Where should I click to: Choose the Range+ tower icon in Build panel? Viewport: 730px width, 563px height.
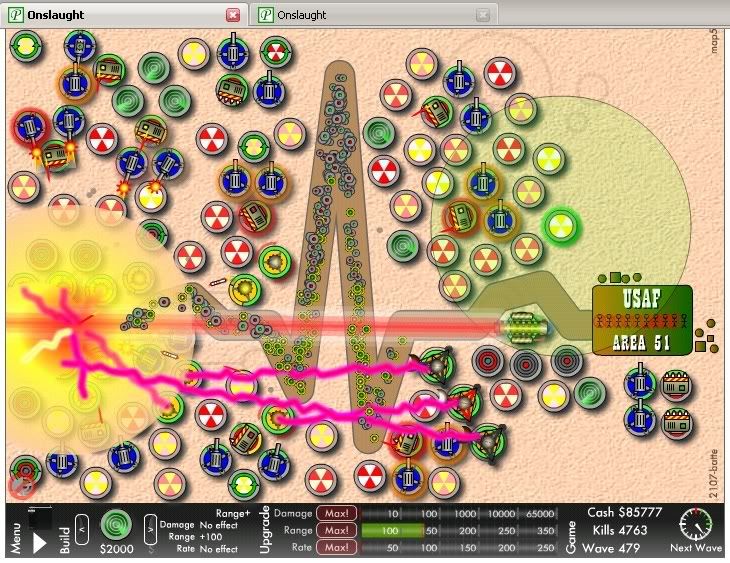click(x=116, y=525)
